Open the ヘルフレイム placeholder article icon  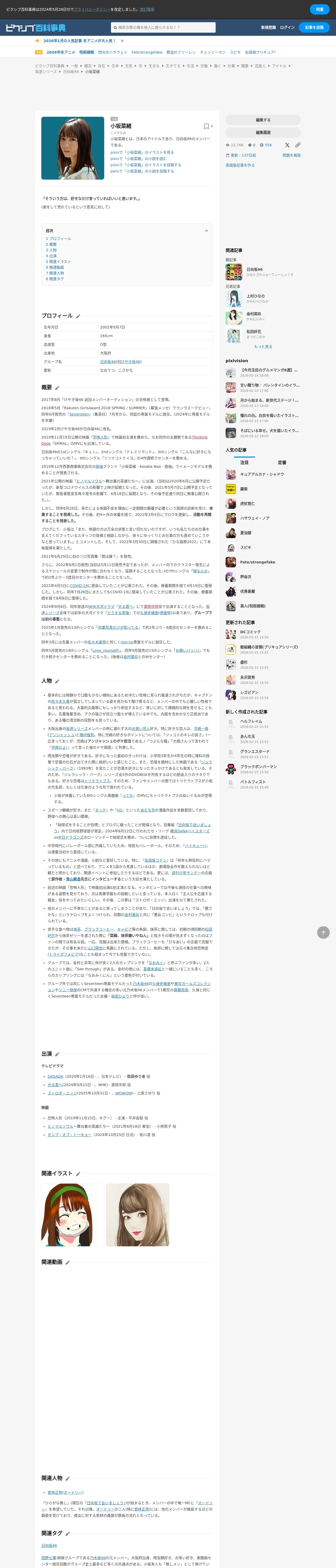pyautogui.click(x=231, y=724)
